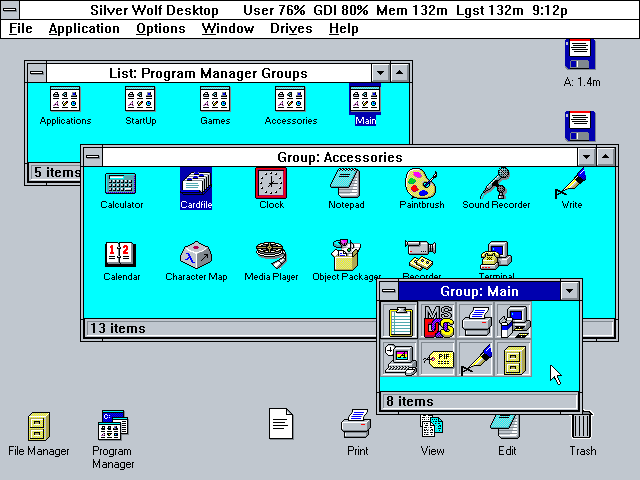Select the Calendar icon
This screenshot has height=480, width=640.
coord(121,255)
